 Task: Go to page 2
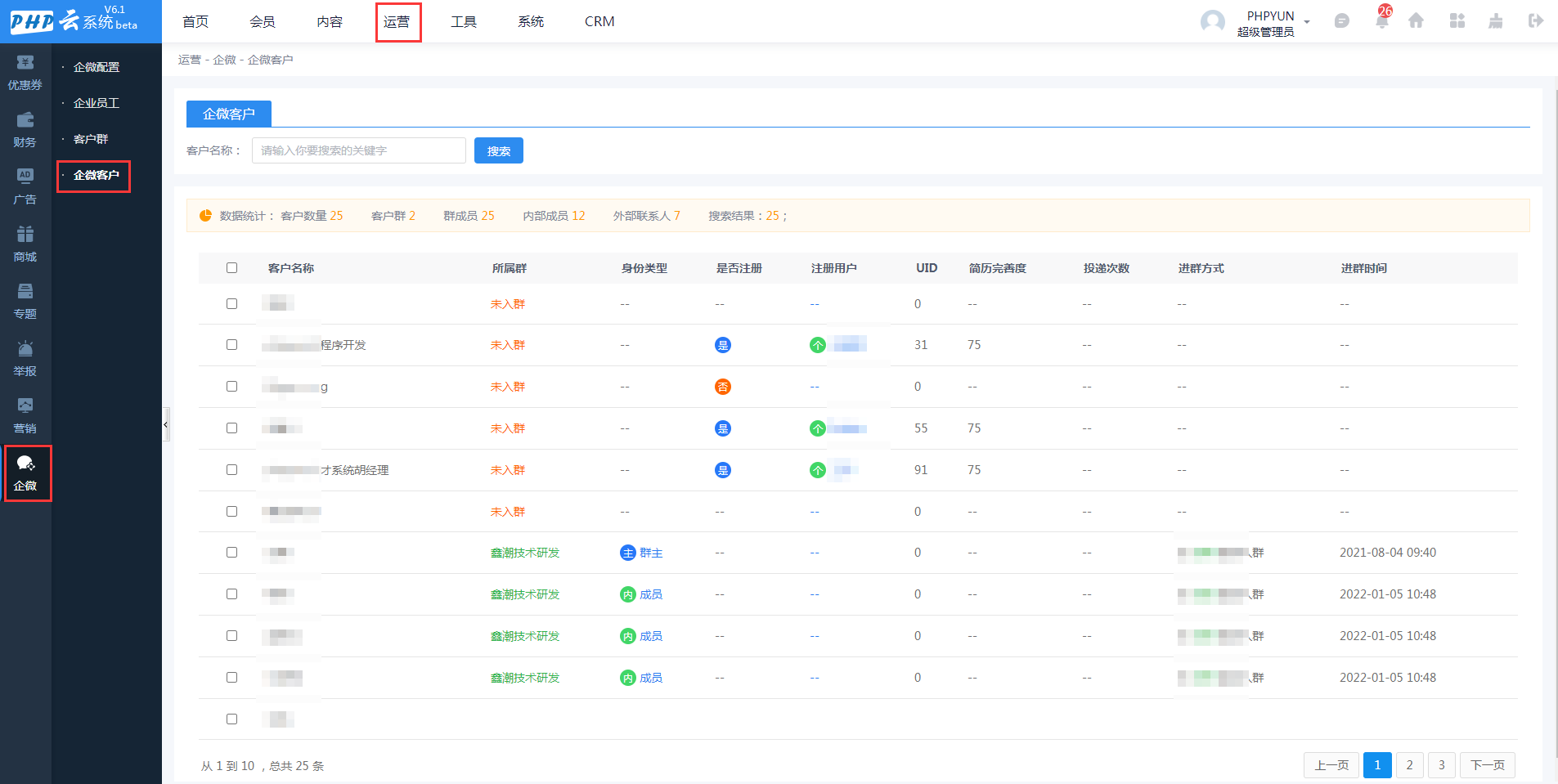pos(1410,765)
